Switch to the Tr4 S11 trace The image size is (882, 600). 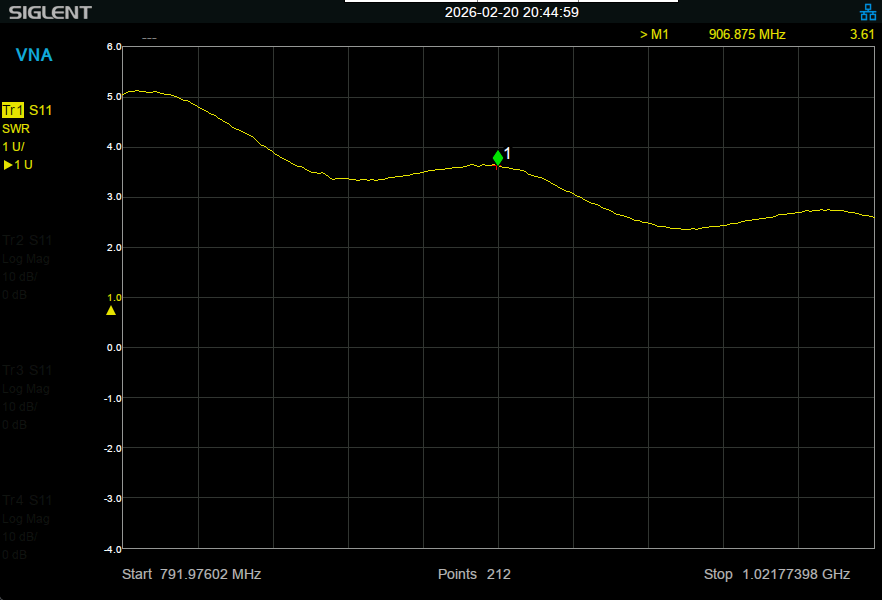coord(27,500)
